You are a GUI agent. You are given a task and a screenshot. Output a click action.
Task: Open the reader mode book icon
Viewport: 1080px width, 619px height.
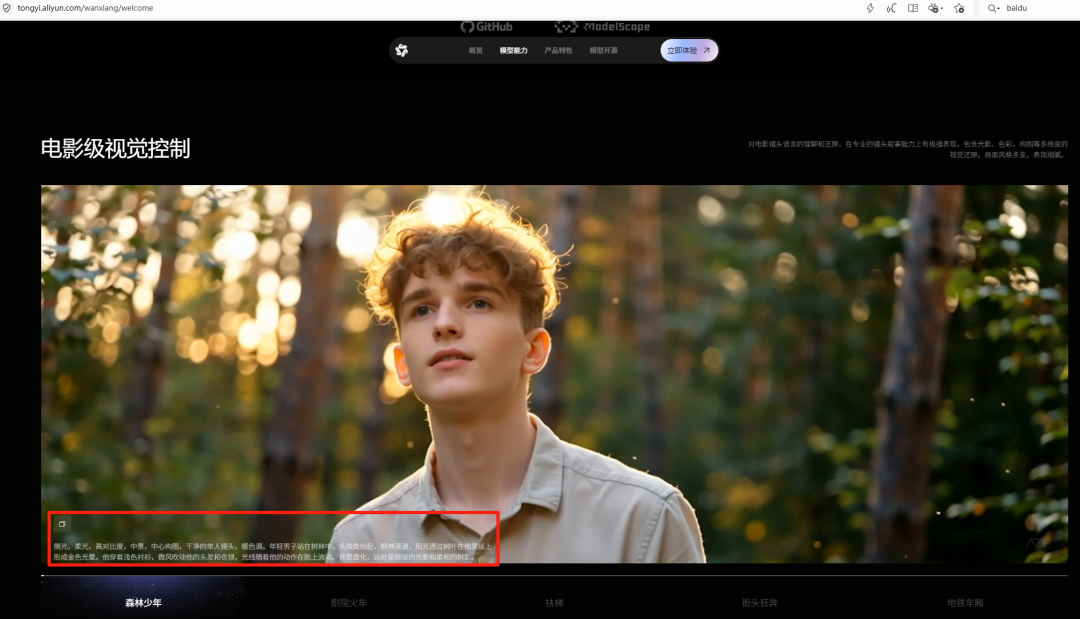(x=913, y=8)
